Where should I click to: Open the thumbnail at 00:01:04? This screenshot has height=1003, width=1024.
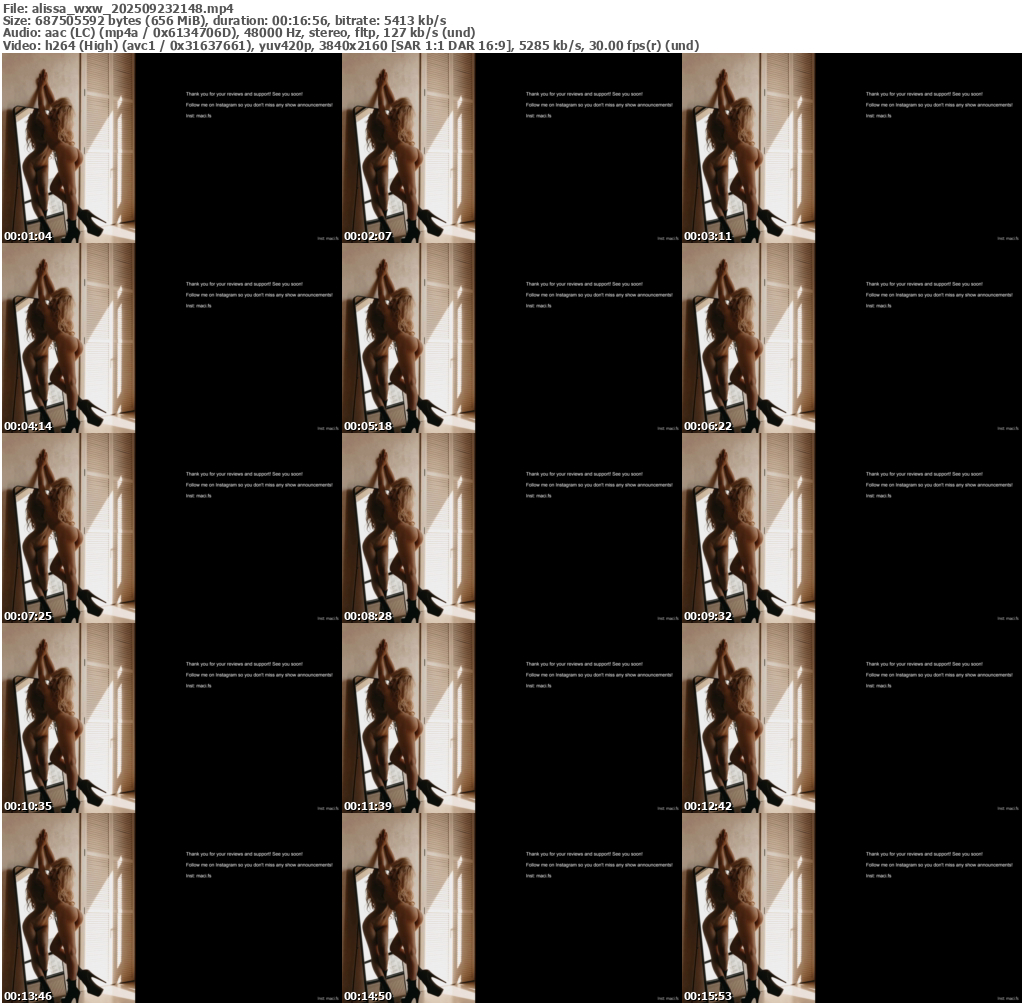coord(172,148)
